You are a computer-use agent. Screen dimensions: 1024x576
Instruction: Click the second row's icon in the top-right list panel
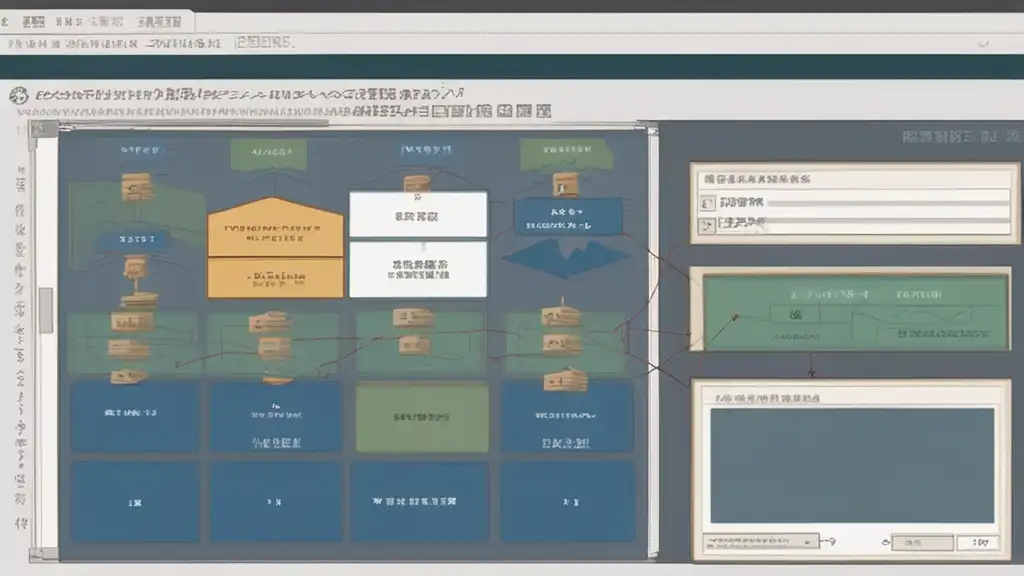(707, 225)
